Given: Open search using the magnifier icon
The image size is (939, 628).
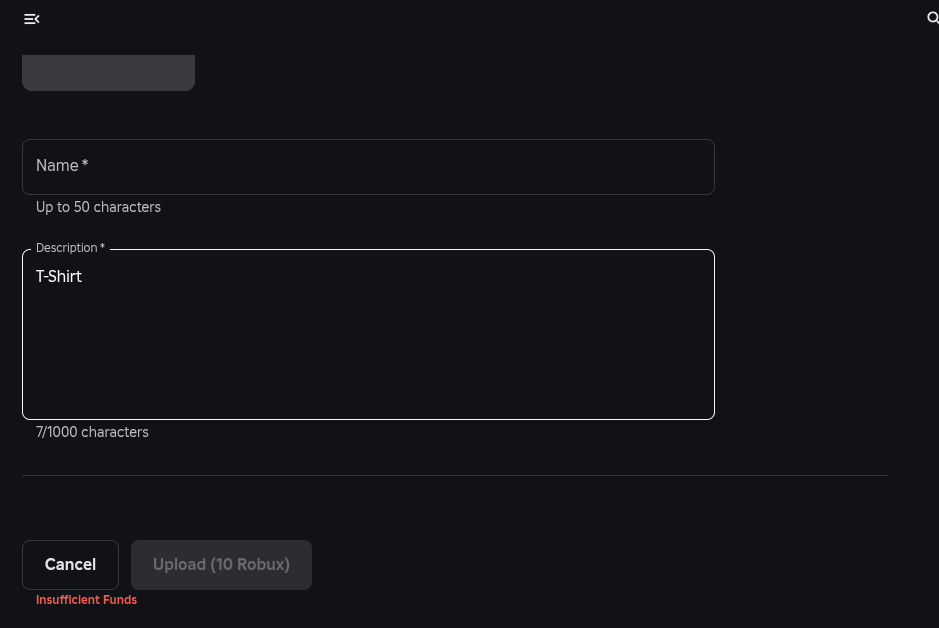Looking at the screenshot, I should pyautogui.click(x=933, y=18).
